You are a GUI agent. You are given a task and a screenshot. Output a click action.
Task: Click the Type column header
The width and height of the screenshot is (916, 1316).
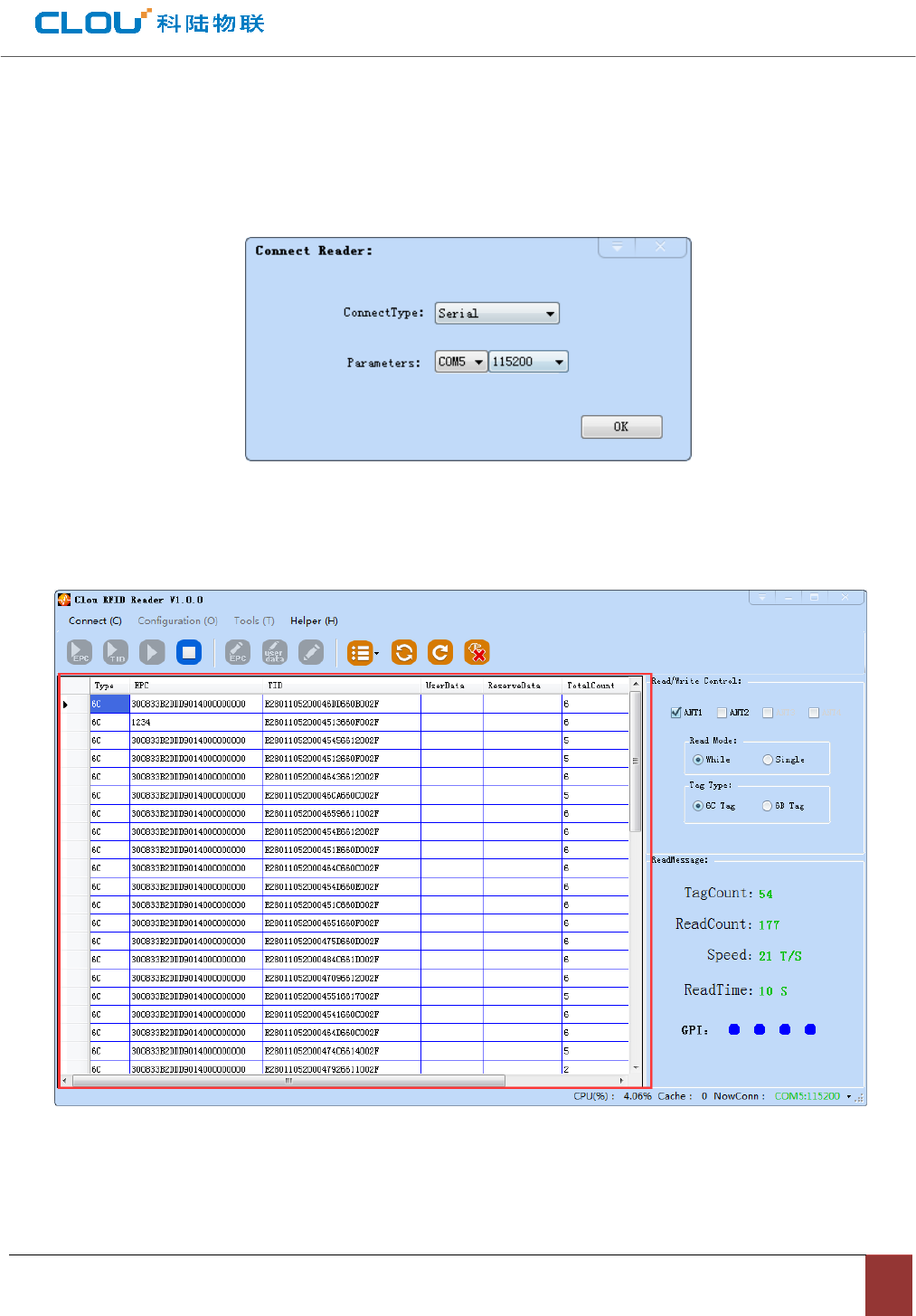click(109, 686)
